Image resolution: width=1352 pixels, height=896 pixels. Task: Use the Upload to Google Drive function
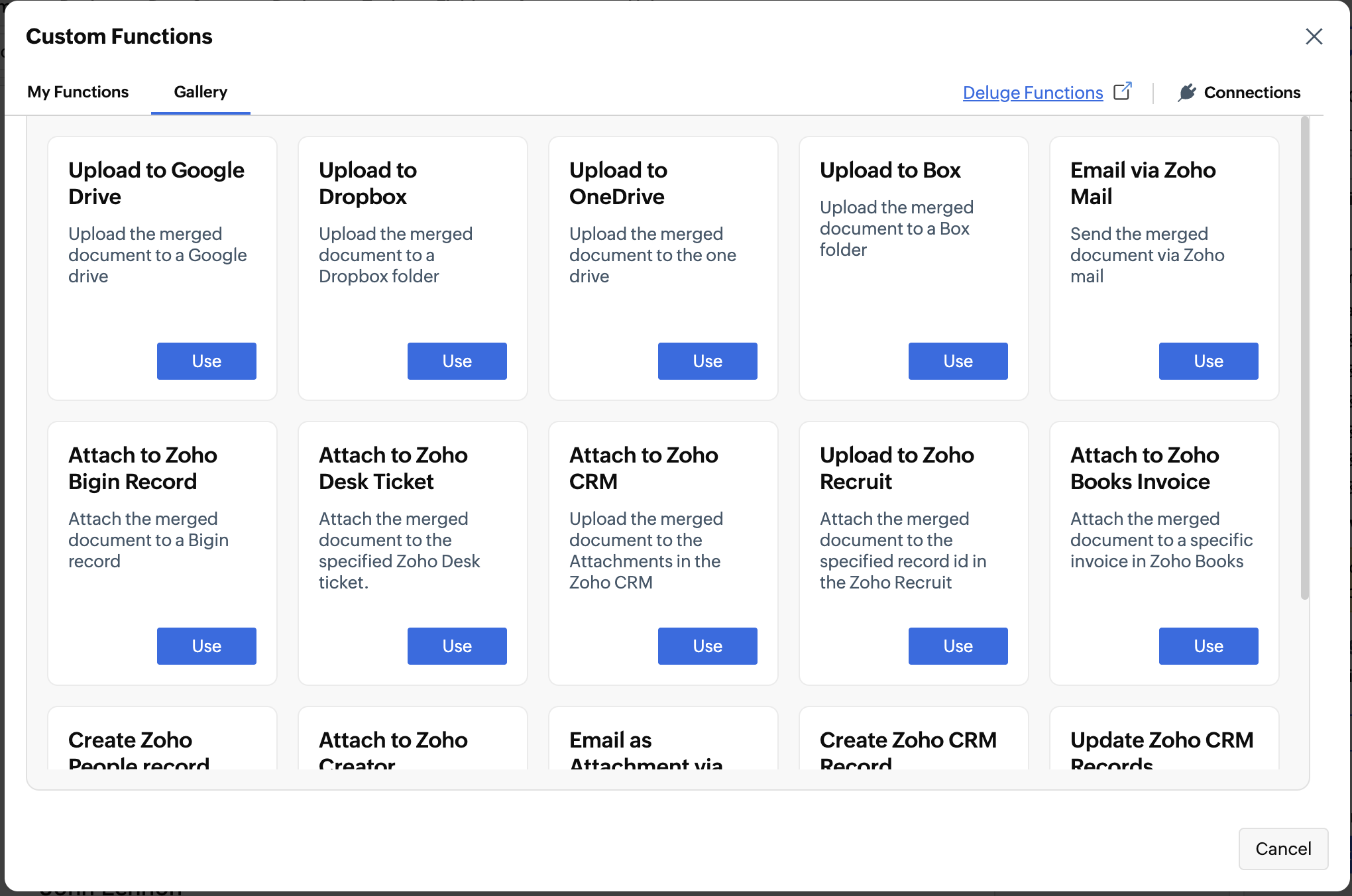(x=206, y=361)
